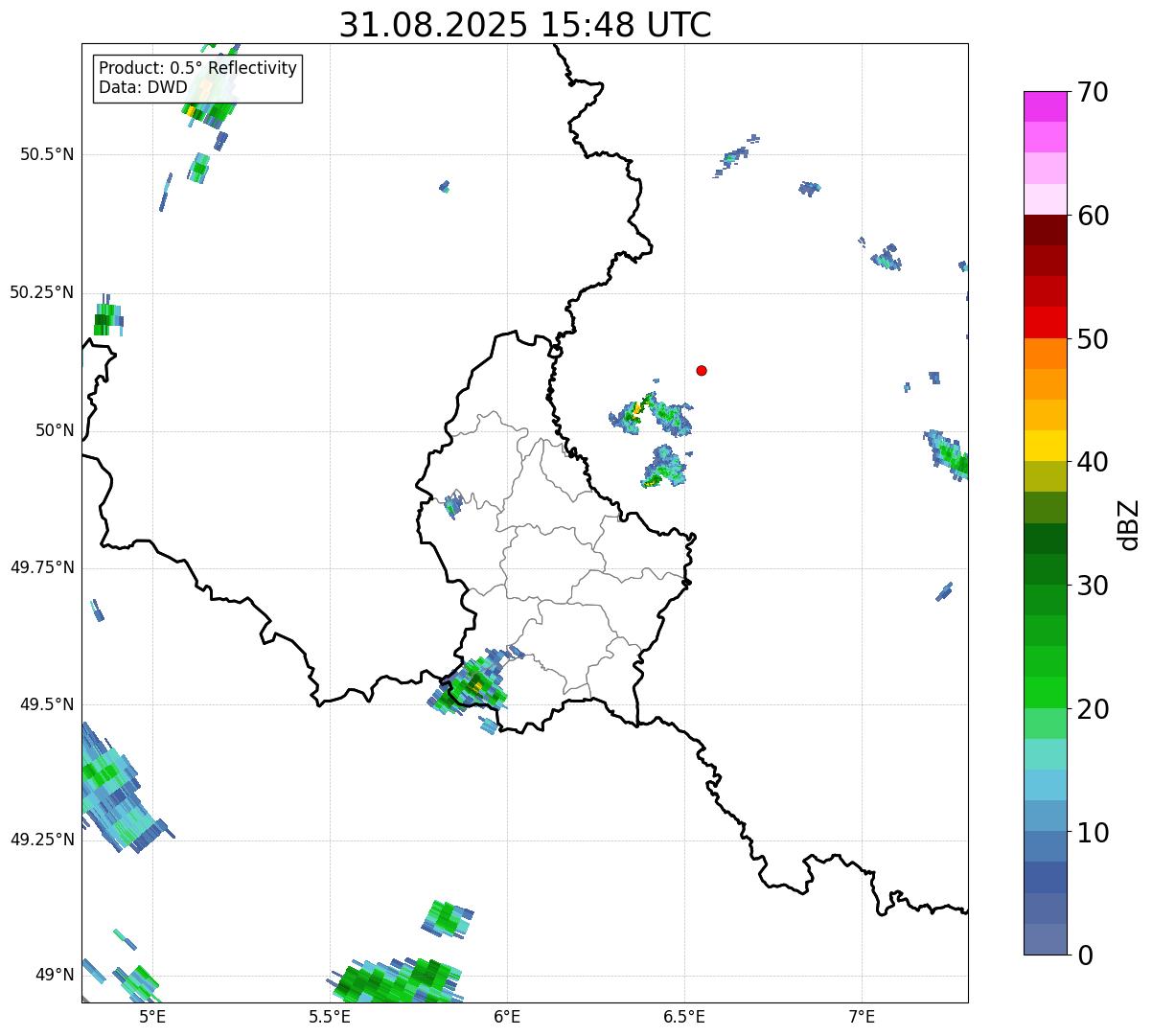Click the orange colorbar segment just below 50
Screen dimensions: 1152x1036
click(x=1046, y=354)
